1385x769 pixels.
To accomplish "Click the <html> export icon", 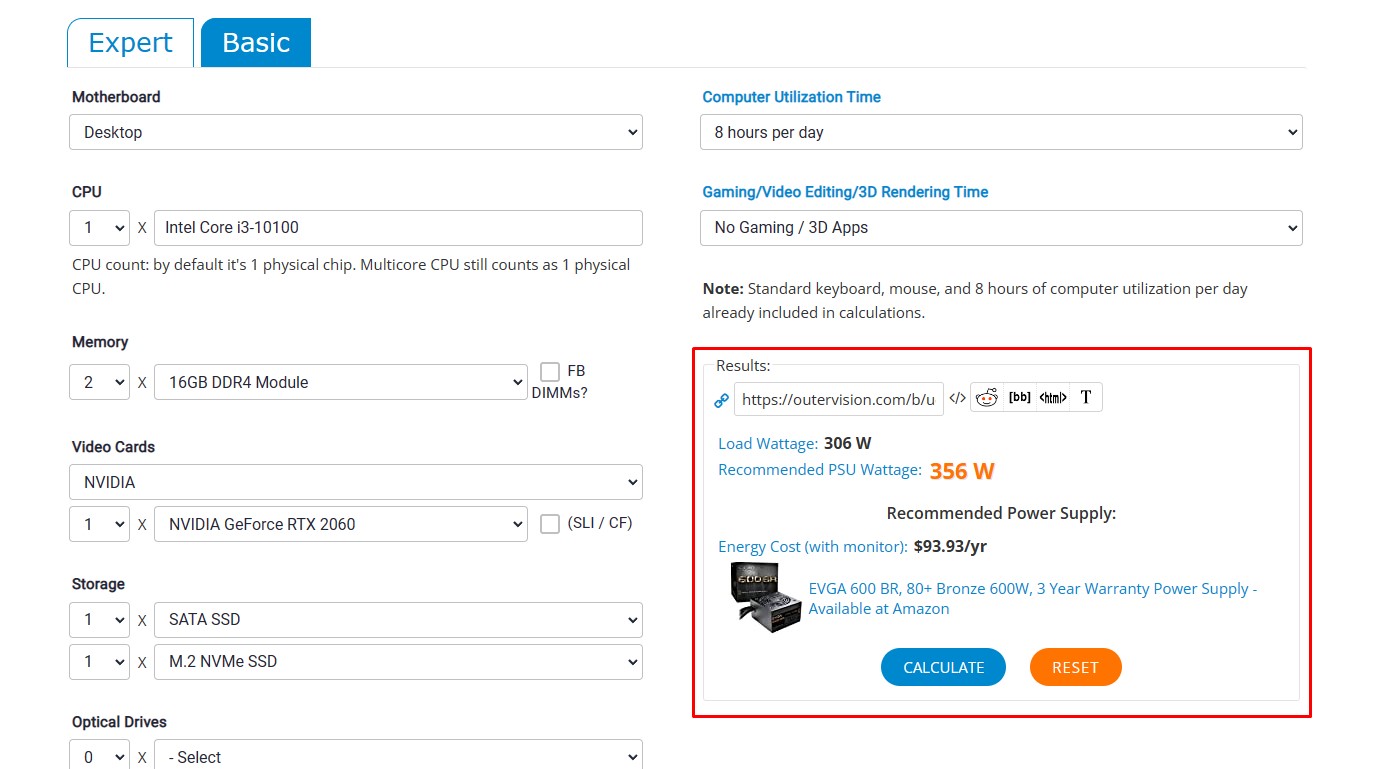I will point(1053,398).
